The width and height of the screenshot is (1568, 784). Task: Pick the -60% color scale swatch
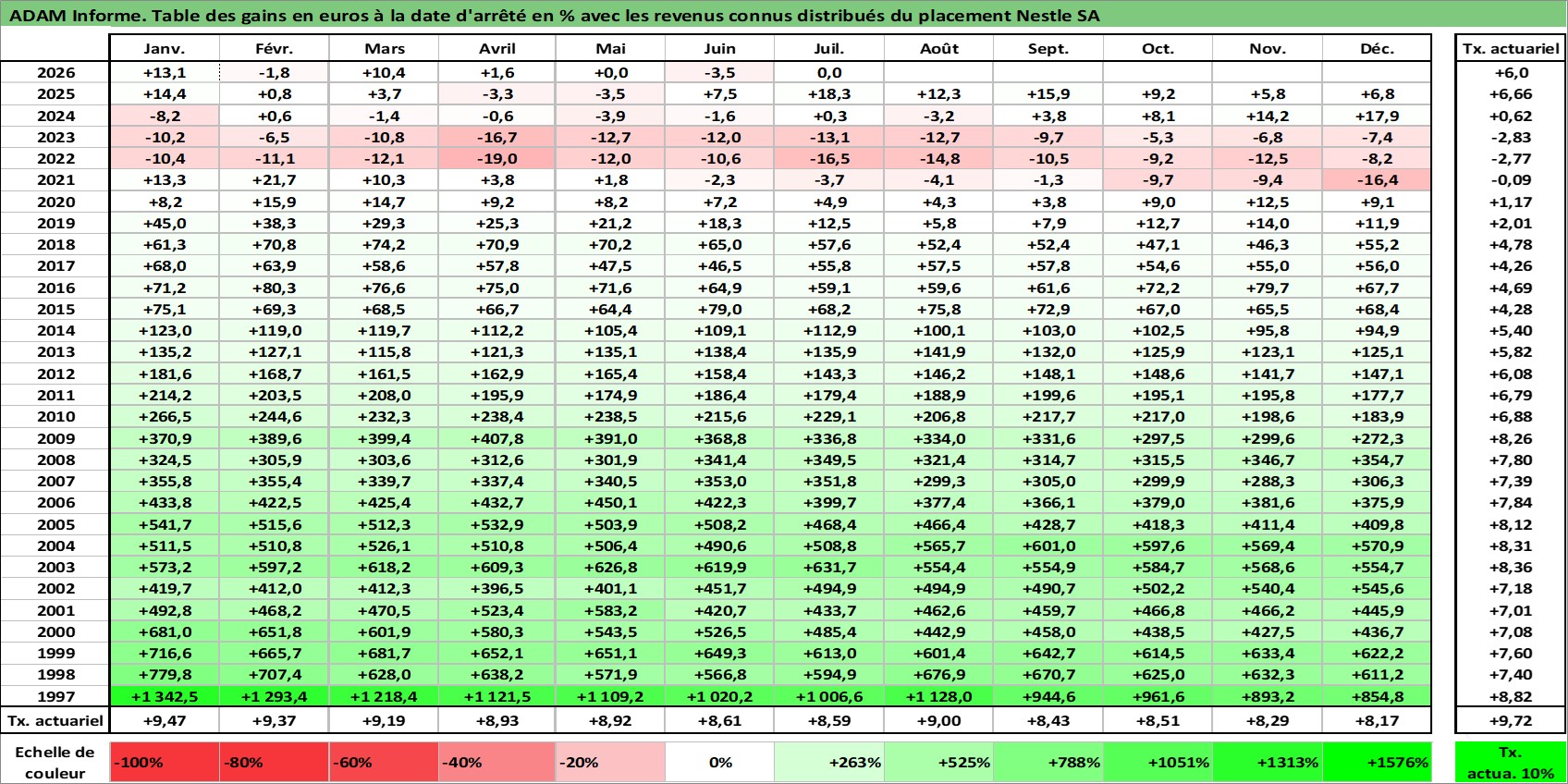[385, 762]
